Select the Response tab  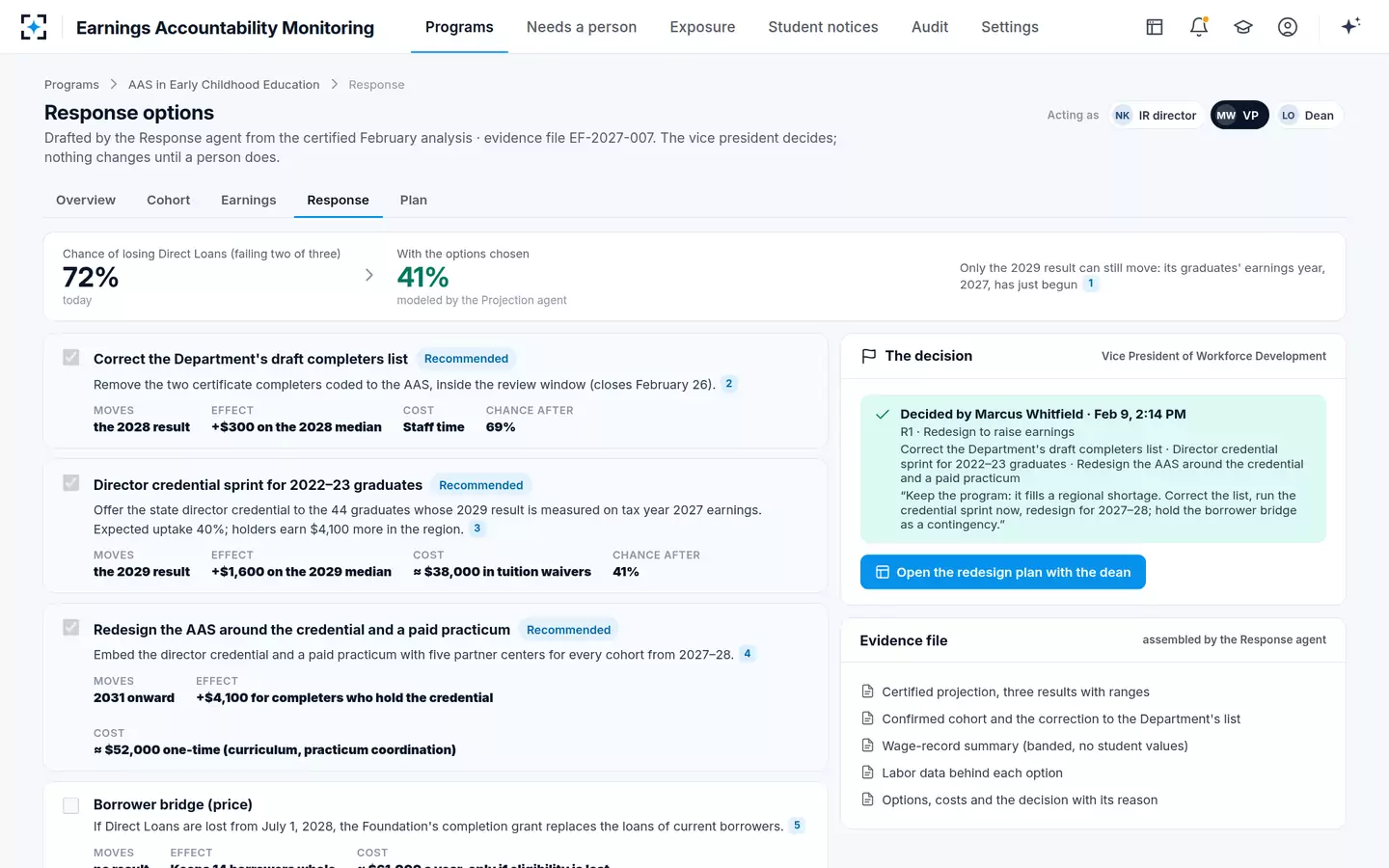(338, 201)
